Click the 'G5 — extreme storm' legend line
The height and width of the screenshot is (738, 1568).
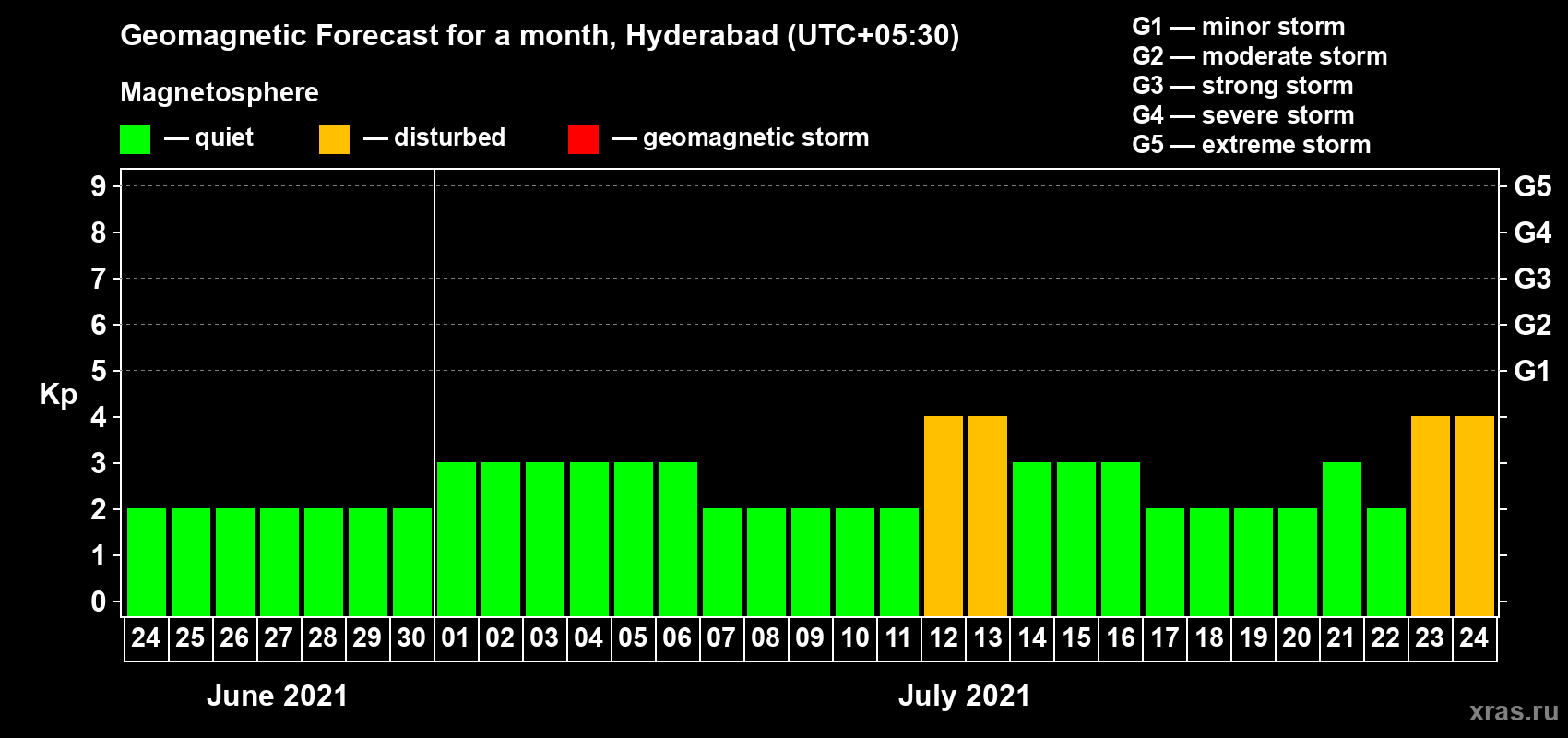pyautogui.click(x=1252, y=145)
